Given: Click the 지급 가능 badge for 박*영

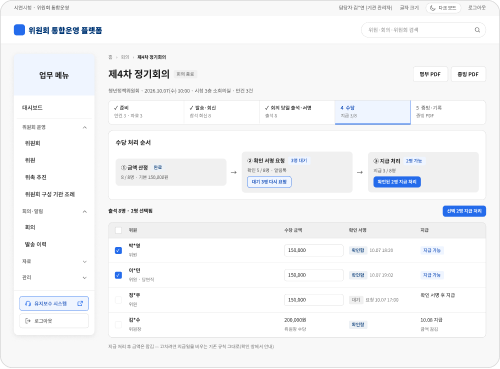Looking at the screenshot, I should 432,250.
